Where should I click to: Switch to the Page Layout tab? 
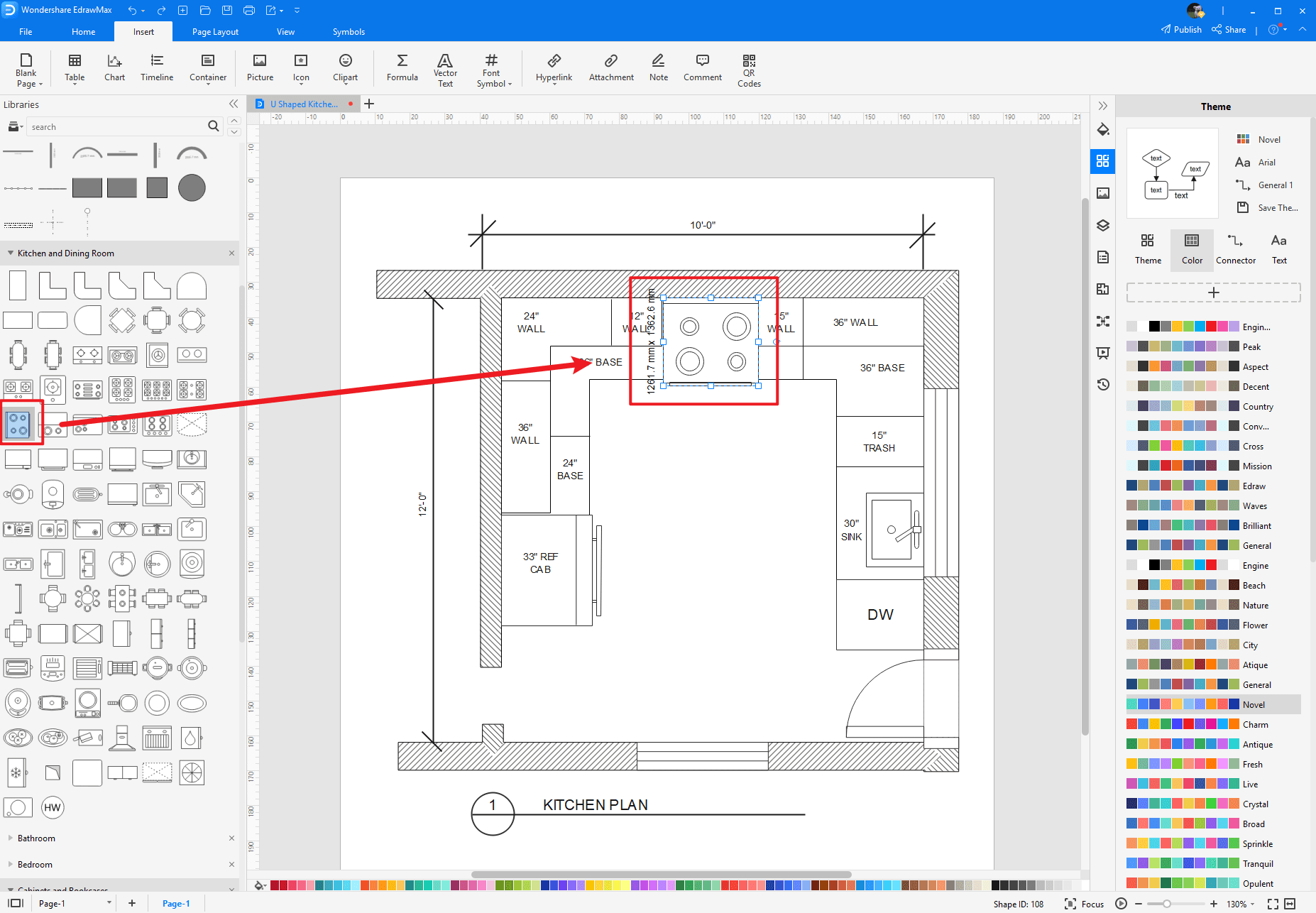tap(214, 31)
